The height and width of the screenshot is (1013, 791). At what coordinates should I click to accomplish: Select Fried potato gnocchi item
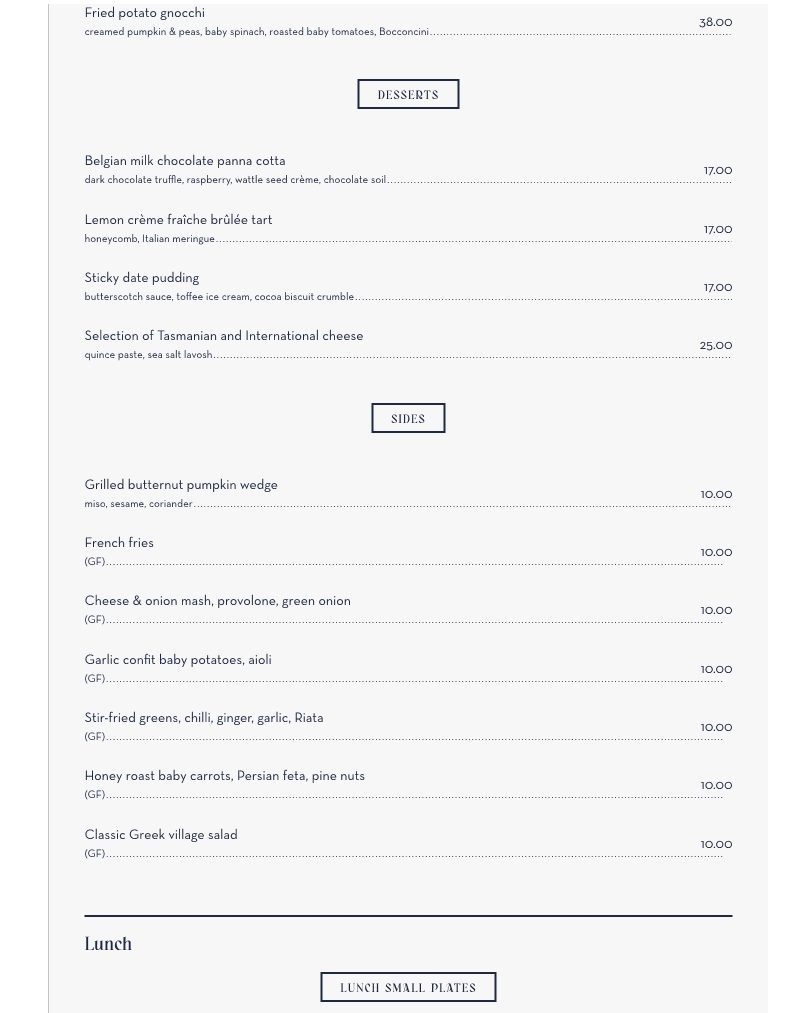coord(145,13)
